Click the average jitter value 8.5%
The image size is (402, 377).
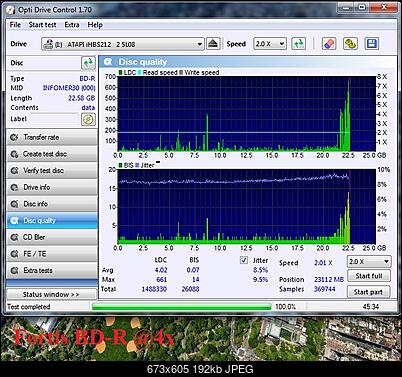[x=260, y=270]
